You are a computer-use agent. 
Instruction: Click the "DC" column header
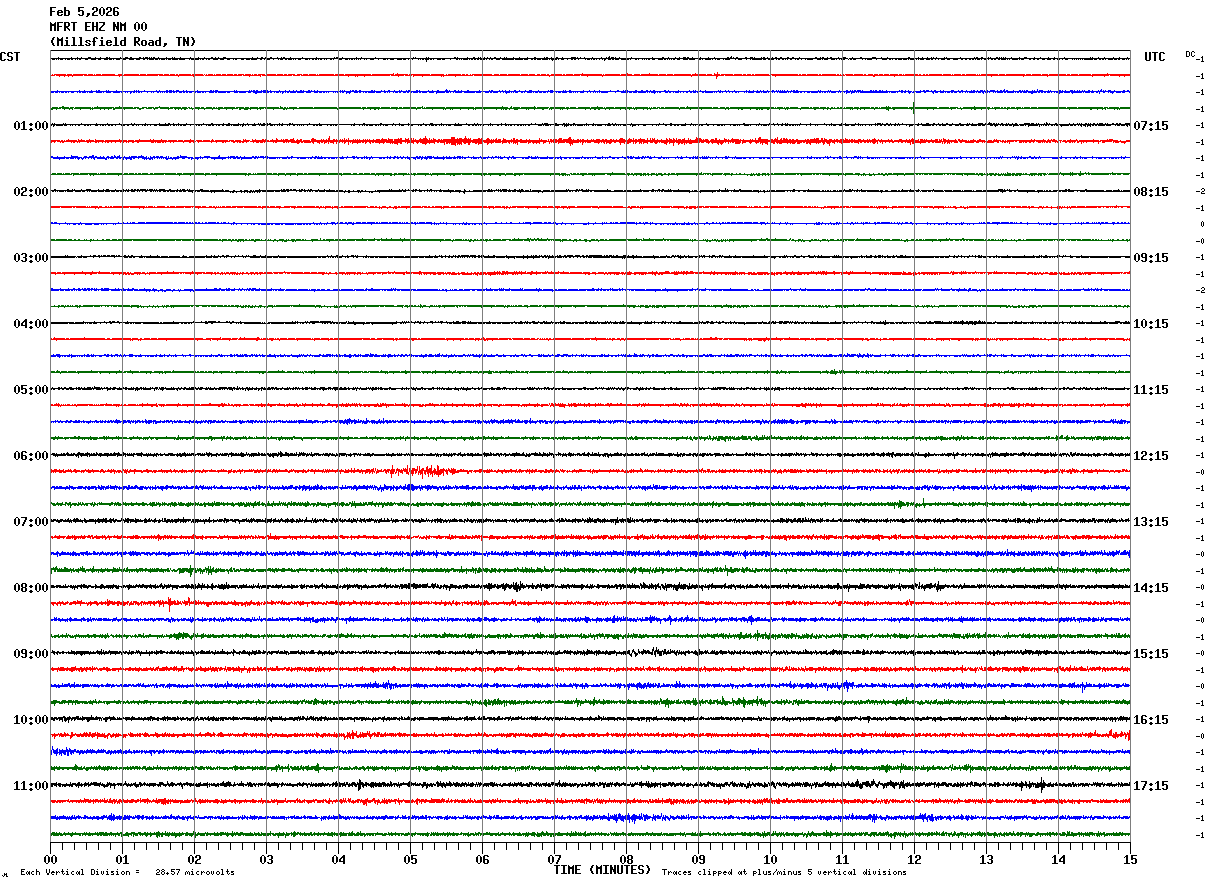pyautogui.click(x=1190, y=54)
